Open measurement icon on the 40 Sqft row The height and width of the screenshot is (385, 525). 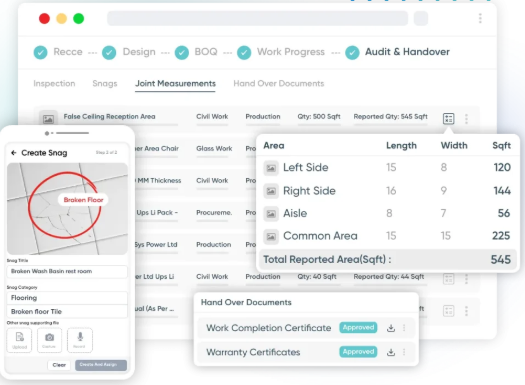click(448, 279)
